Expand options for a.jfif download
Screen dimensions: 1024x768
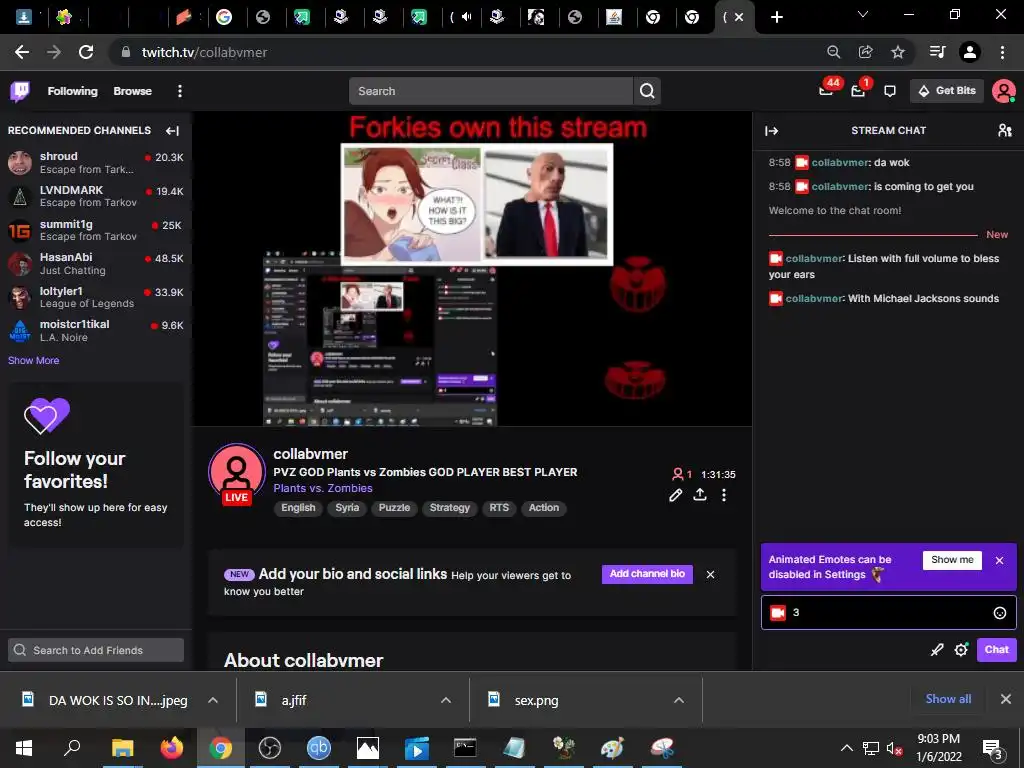[x=446, y=700]
